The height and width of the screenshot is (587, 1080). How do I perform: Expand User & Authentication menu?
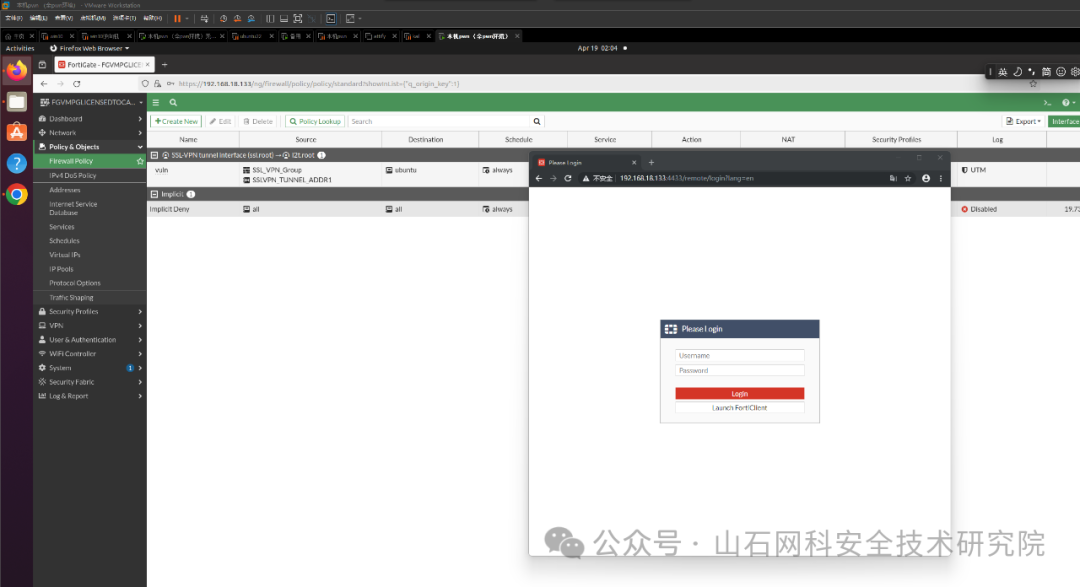(x=90, y=340)
